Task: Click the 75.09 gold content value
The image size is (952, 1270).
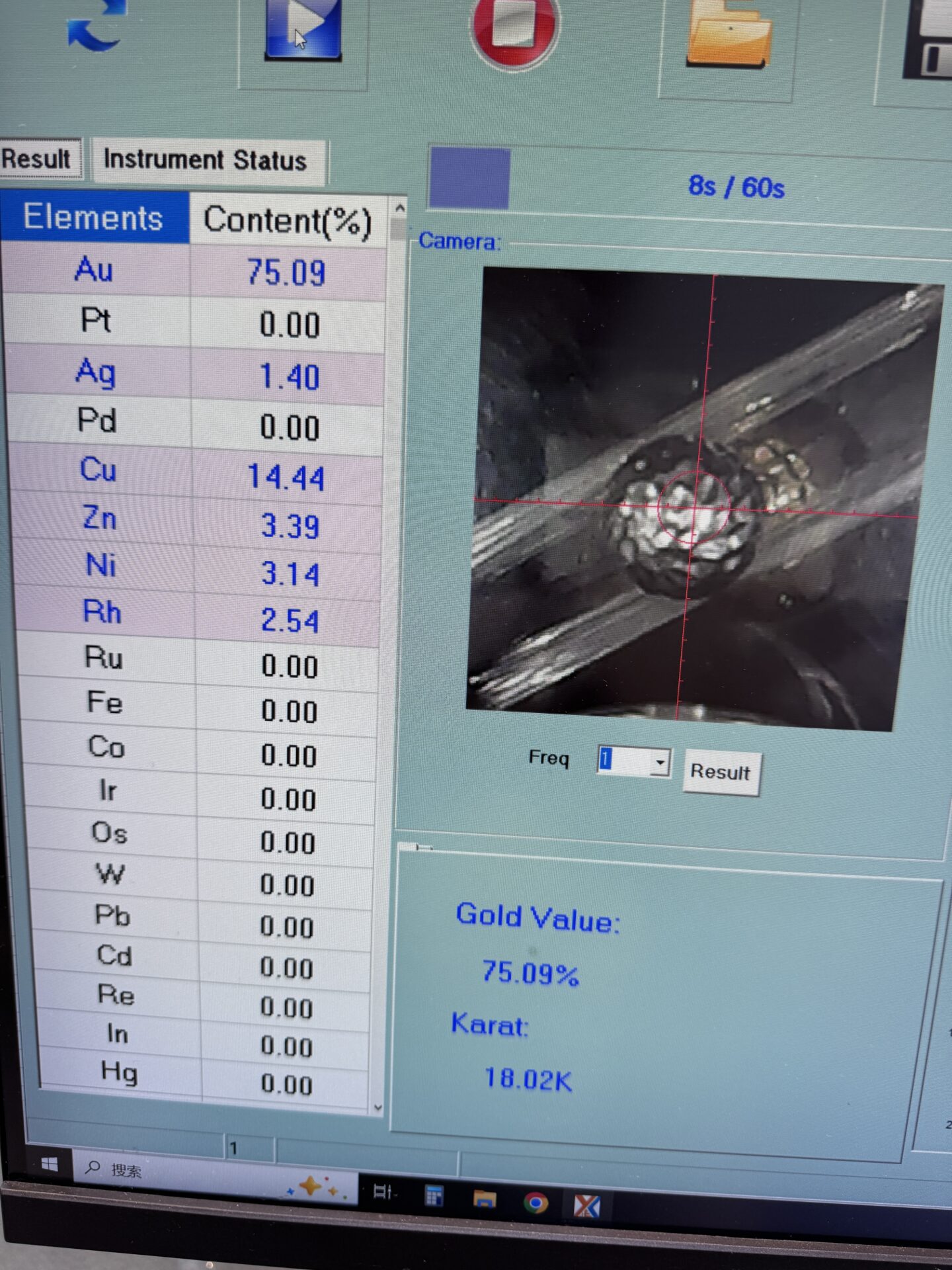Action: pyautogui.click(x=287, y=272)
